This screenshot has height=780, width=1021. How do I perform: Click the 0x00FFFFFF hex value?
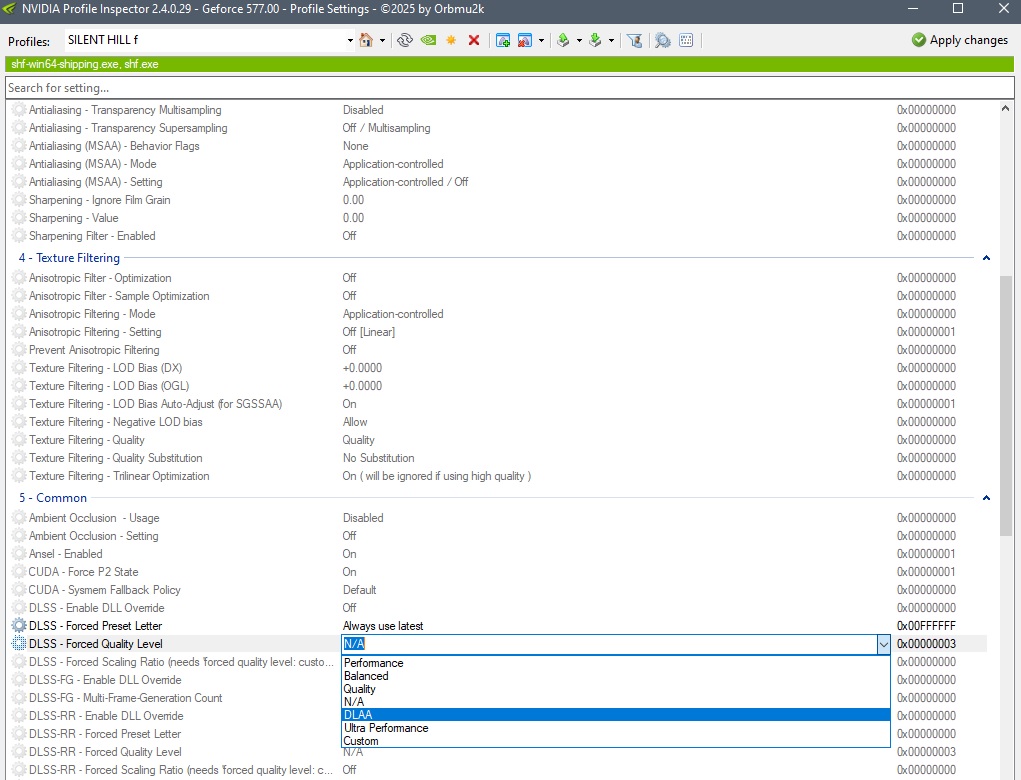tap(926, 626)
